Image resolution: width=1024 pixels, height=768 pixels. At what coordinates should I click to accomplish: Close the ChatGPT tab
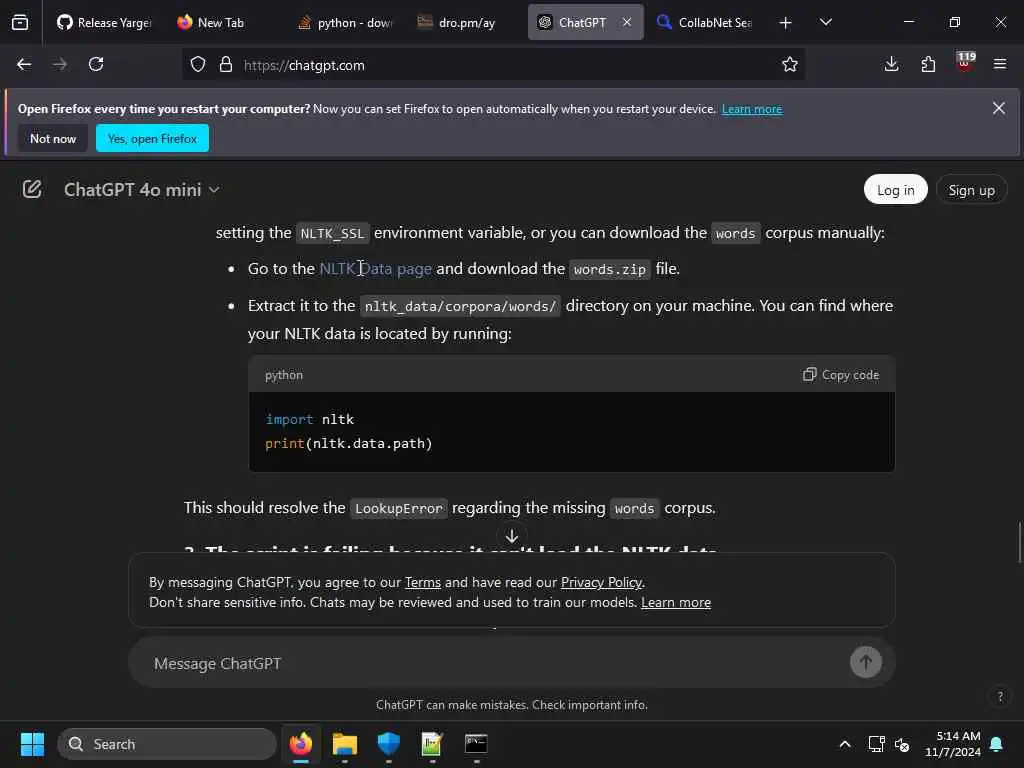click(627, 22)
